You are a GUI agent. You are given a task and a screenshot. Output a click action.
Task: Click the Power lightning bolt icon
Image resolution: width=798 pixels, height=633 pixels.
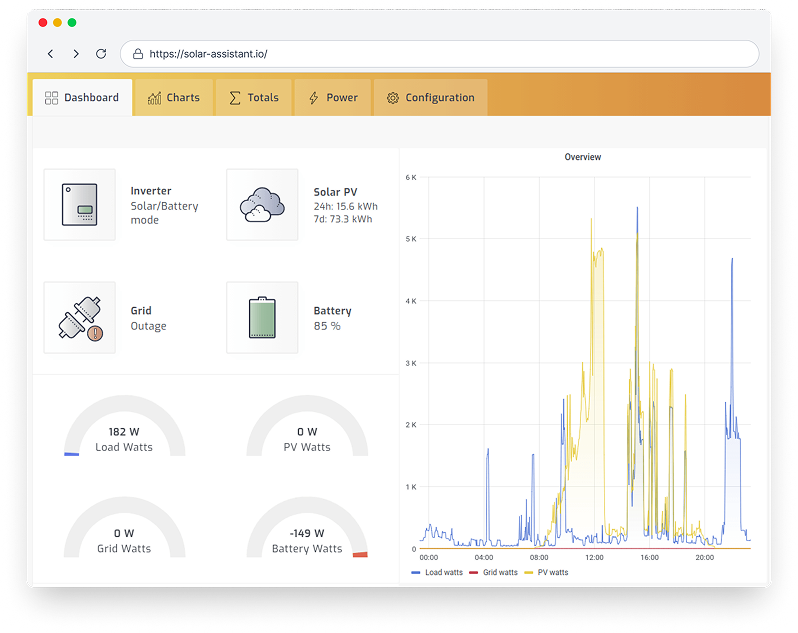coord(314,98)
